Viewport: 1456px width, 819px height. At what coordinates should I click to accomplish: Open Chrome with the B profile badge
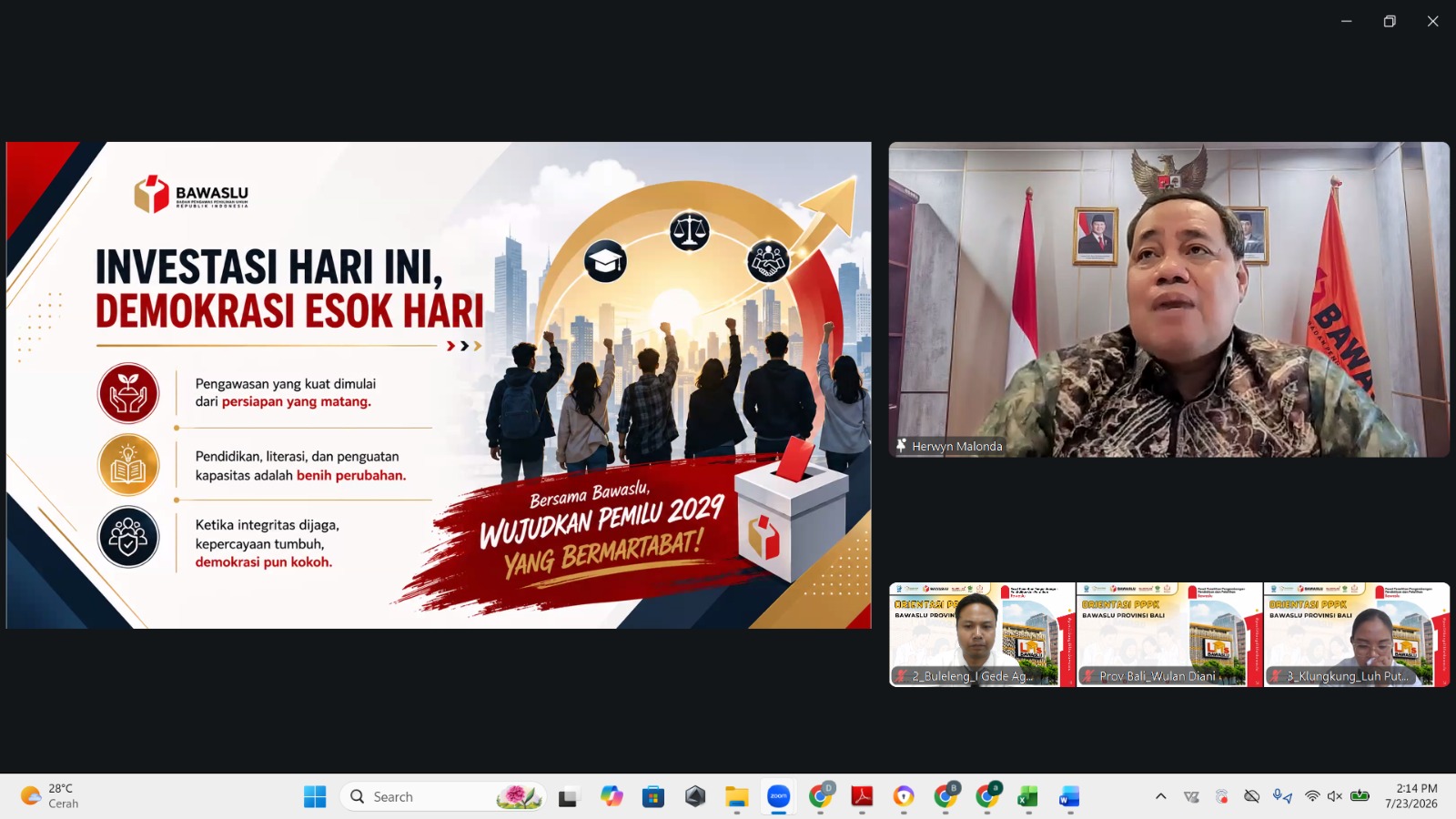pos(945,797)
